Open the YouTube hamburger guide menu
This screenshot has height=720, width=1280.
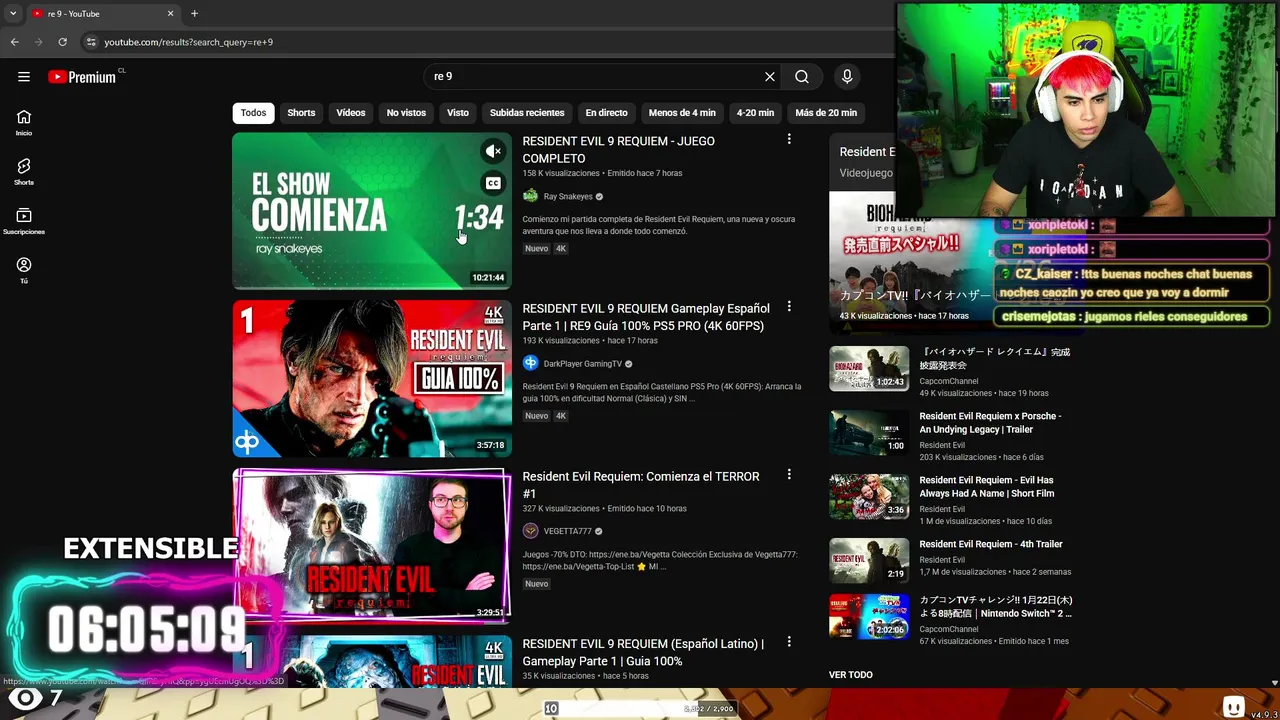[x=24, y=76]
